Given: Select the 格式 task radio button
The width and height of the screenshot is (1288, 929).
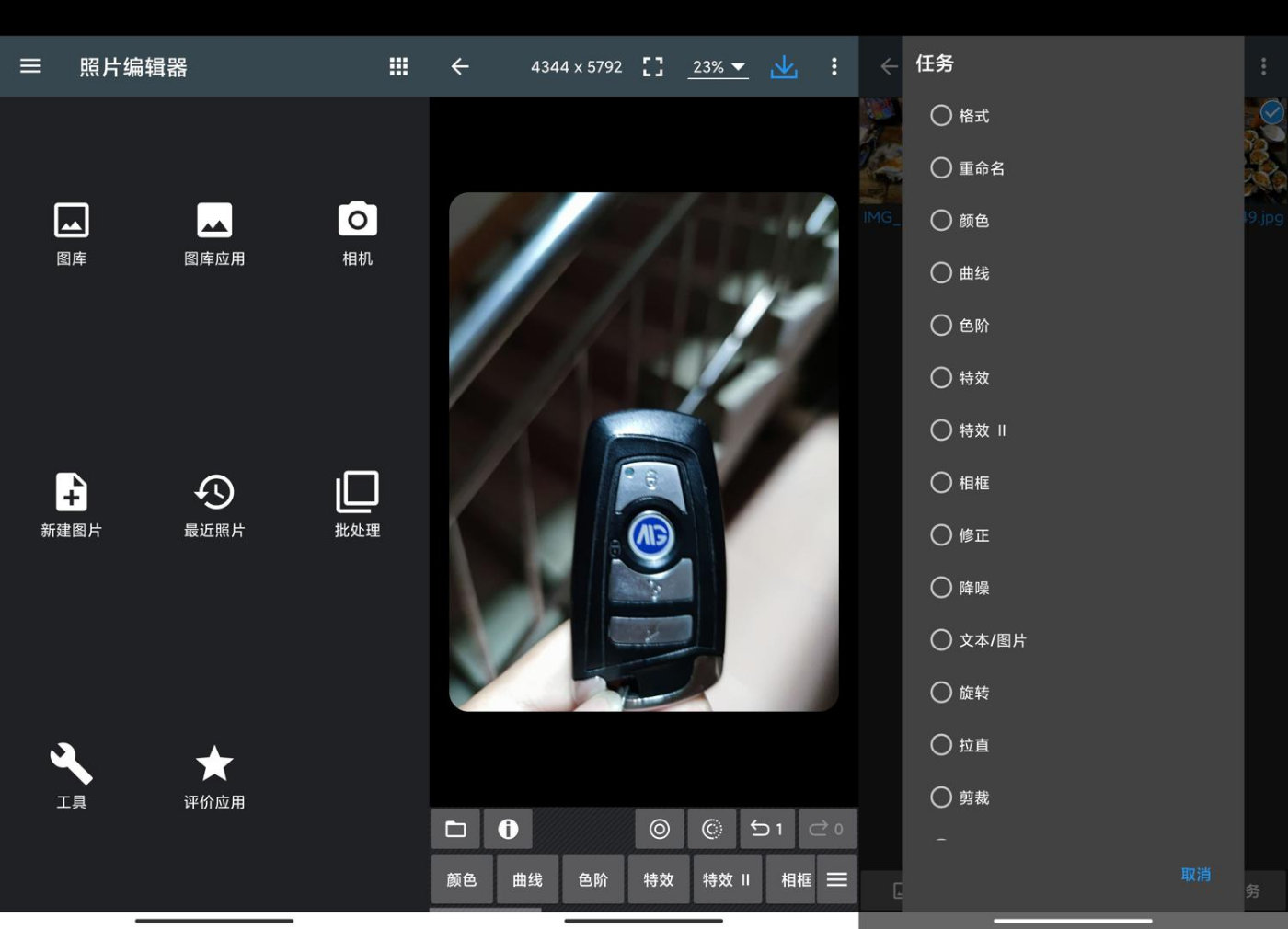Looking at the screenshot, I should [941, 116].
